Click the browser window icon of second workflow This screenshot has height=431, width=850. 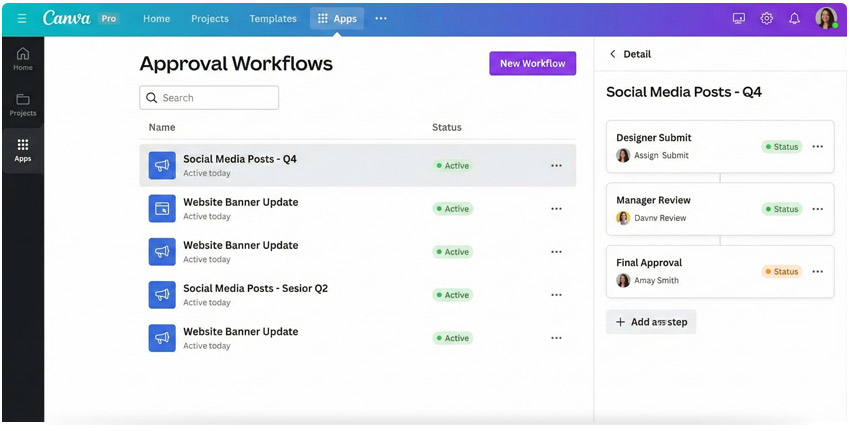tap(162, 208)
